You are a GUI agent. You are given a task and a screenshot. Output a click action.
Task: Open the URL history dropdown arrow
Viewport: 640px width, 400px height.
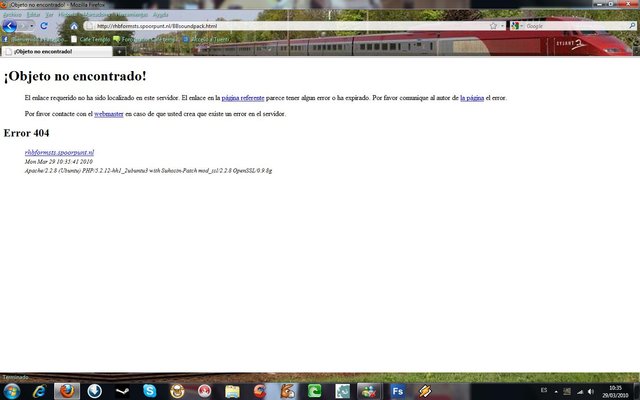503,25
